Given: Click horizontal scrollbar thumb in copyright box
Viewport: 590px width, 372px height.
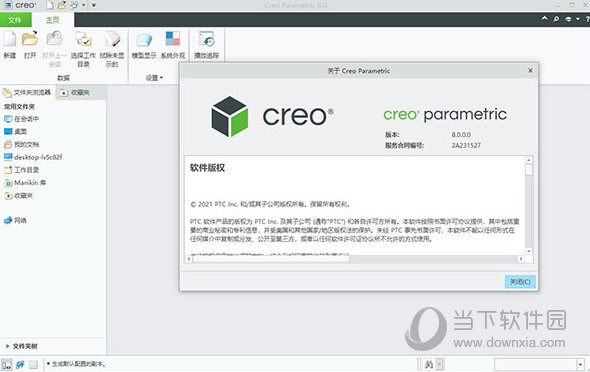Looking at the screenshot, I should [x=271, y=259].
